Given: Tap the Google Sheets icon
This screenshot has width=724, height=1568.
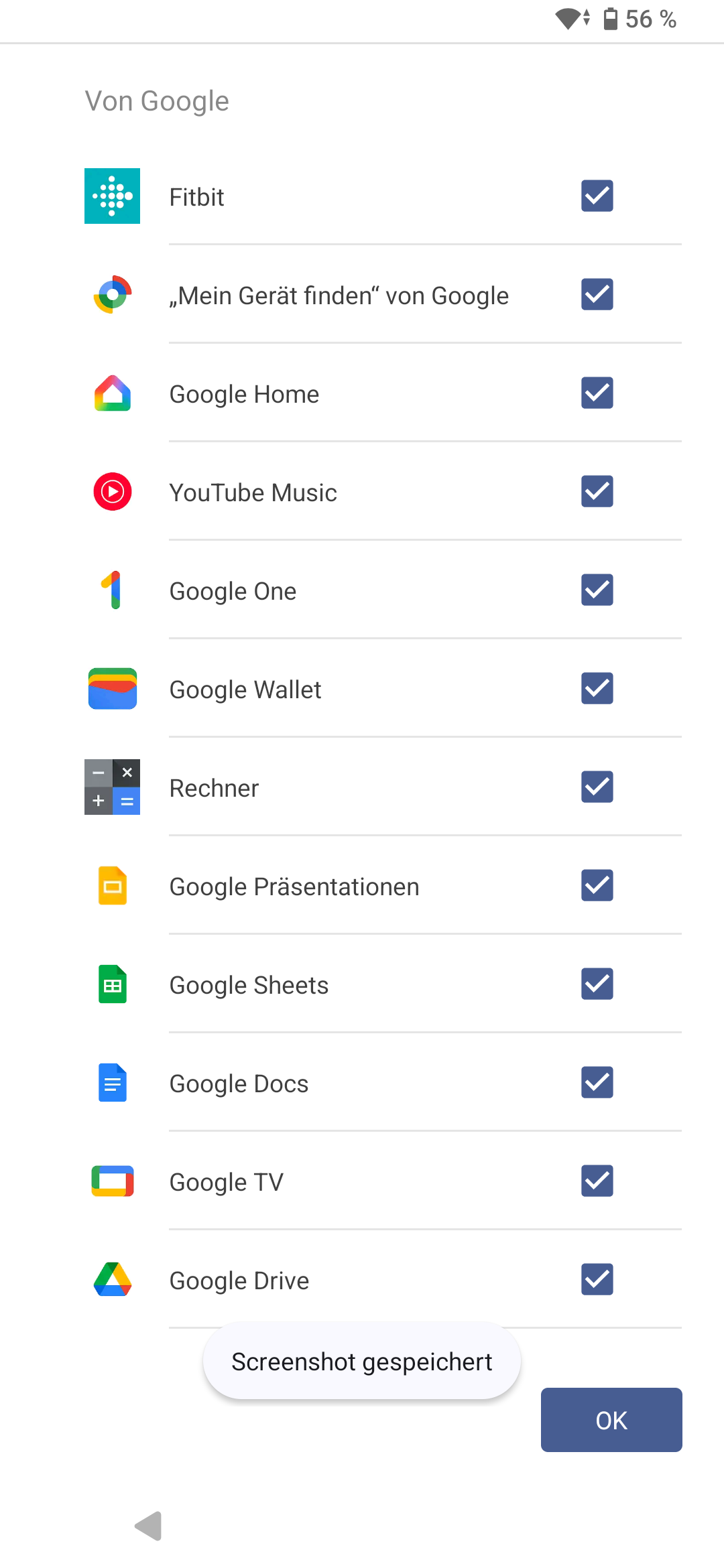Looking at the screenshot, I should (x=112, y=984).
